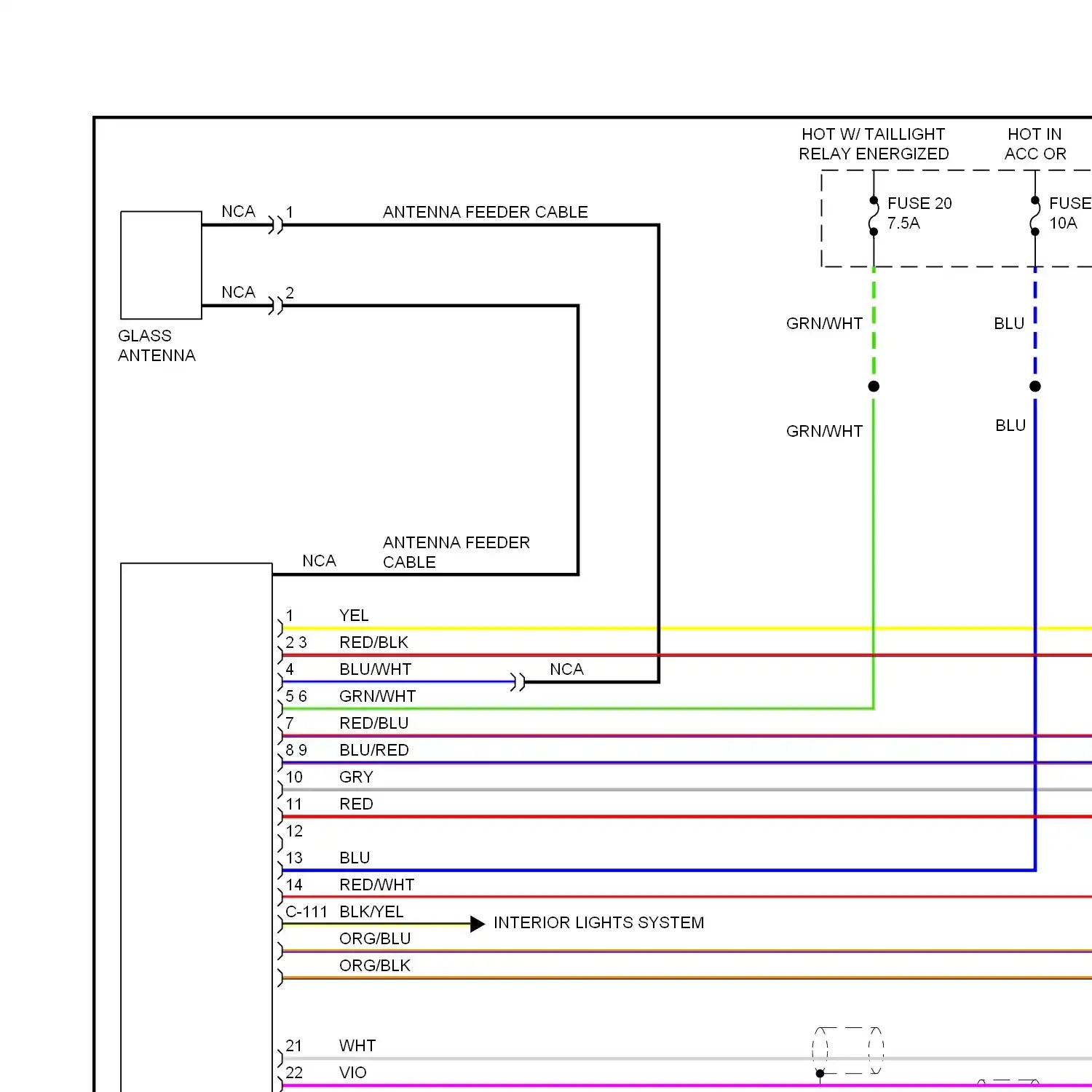This screenshot has height=1092, width=1092.
Task: Select the RED/WHT wire label
Action: [376, 885]
